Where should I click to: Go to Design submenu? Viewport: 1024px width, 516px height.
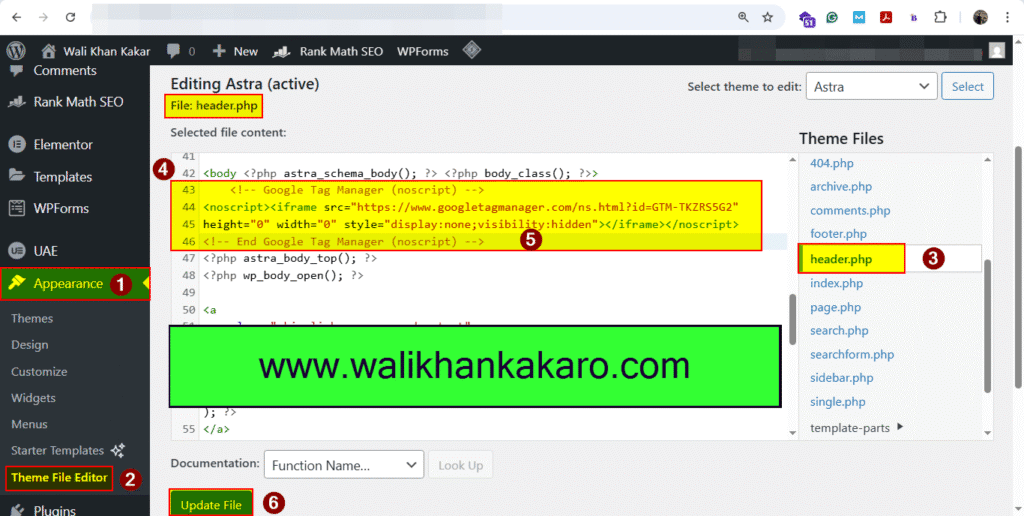pyautogui.click(x=29, y=344)
